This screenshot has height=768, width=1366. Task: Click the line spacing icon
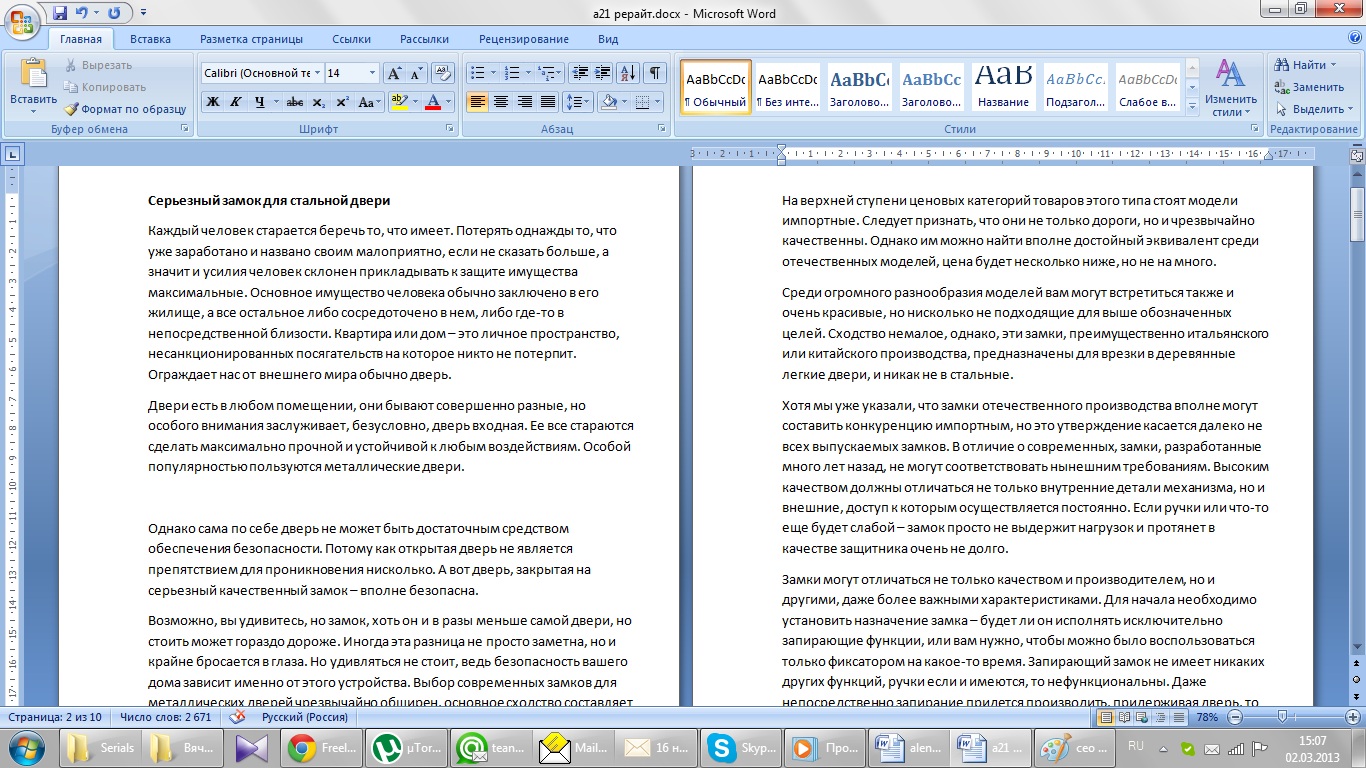pyautogui.click(x=574, y=102)
